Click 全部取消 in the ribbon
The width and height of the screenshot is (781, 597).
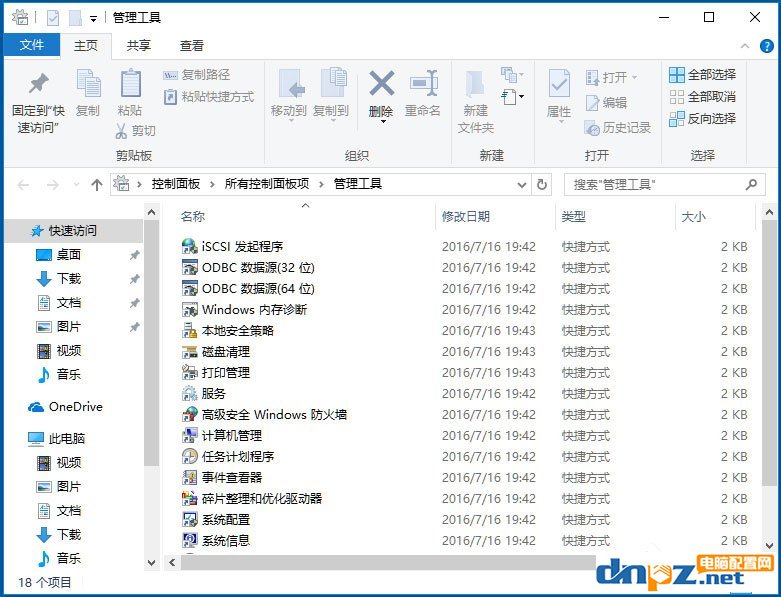(702, 97)
